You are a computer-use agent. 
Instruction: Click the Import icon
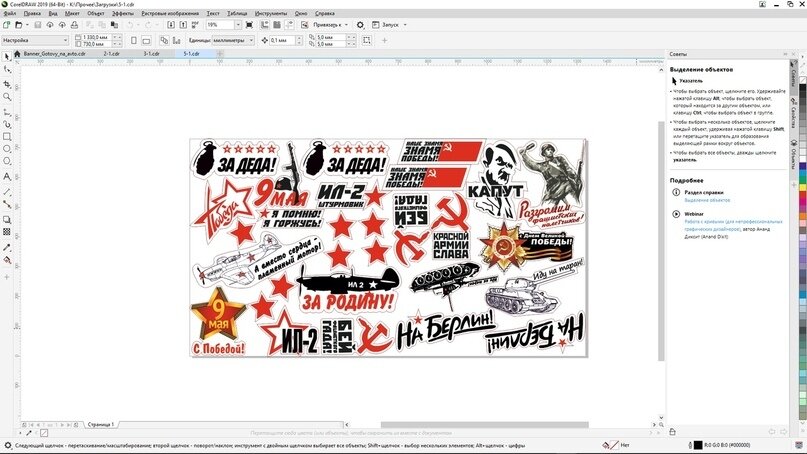tap(171, 25)
